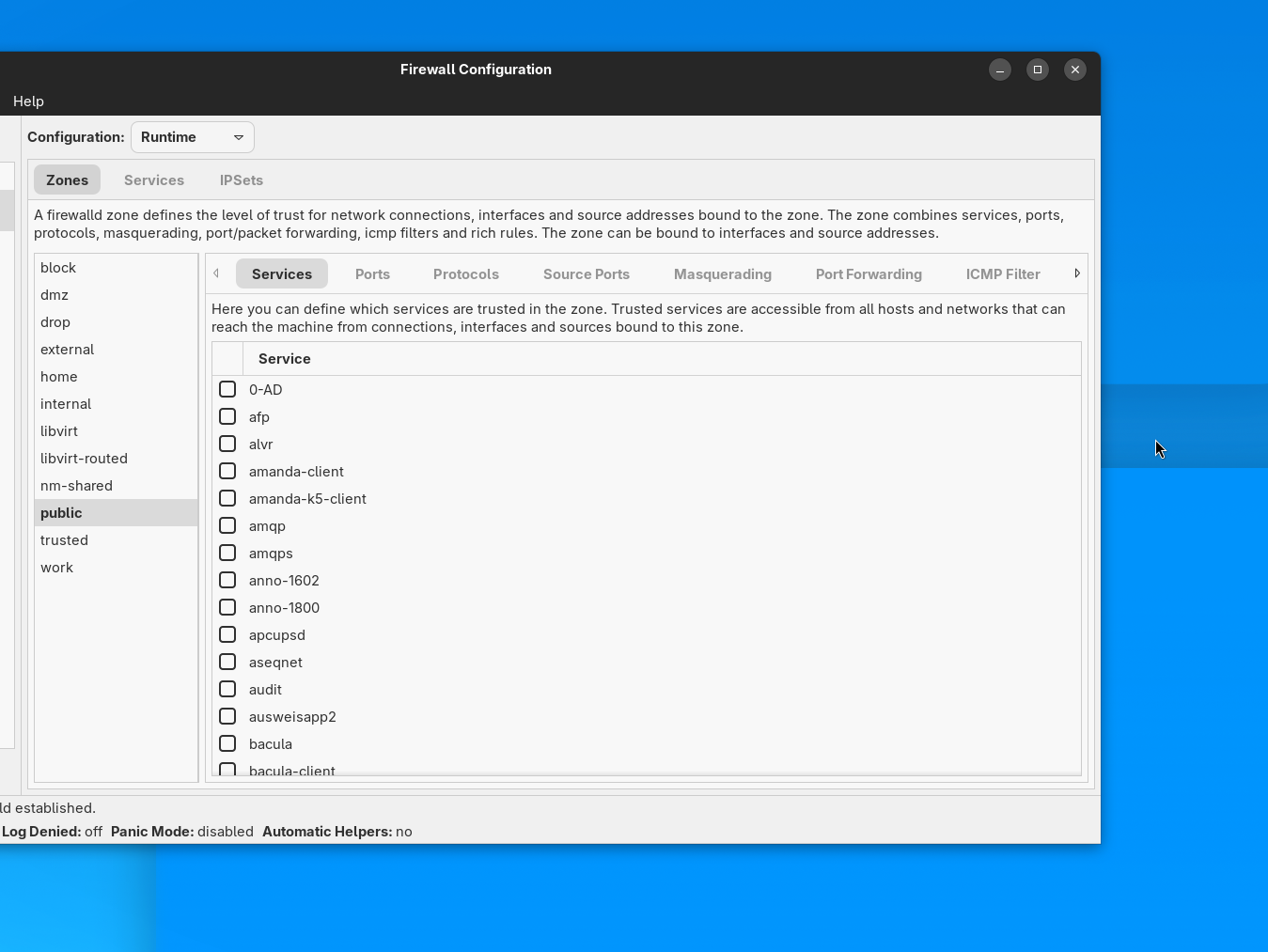Image resolution: width=1268 pixels, height=952 pixels.
Task: Select the home zone
Action: click(x=117, y=377)
